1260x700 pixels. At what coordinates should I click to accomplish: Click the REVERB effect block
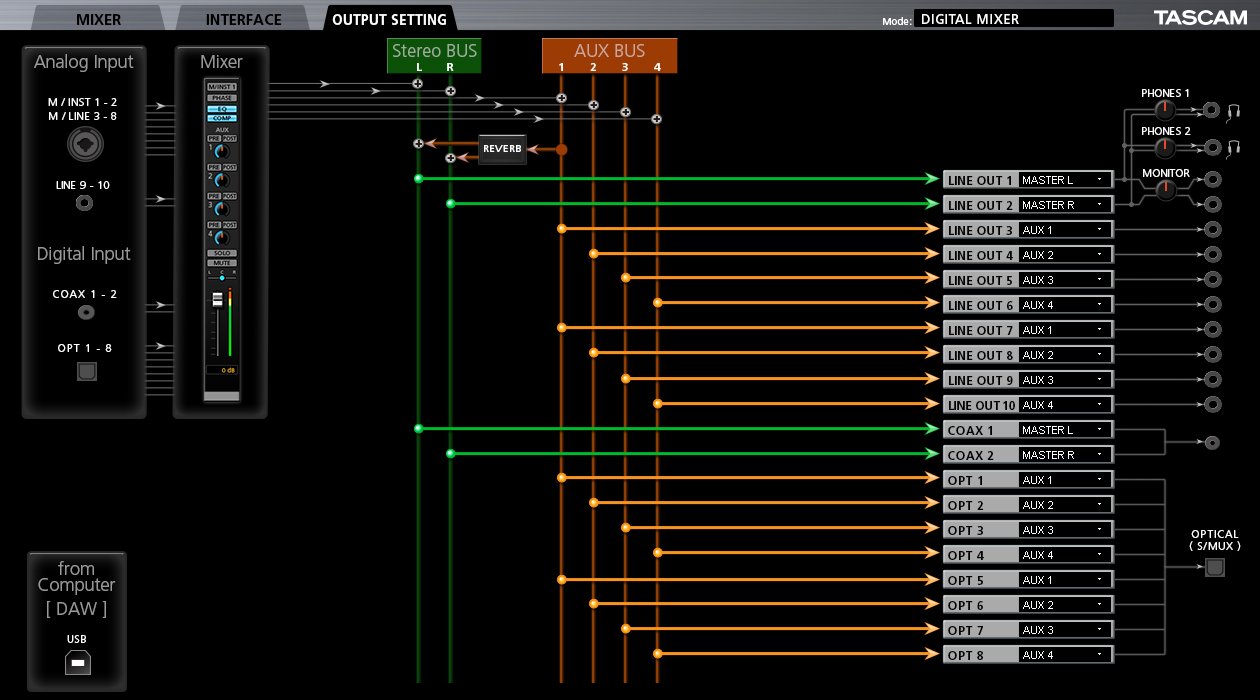502,149
